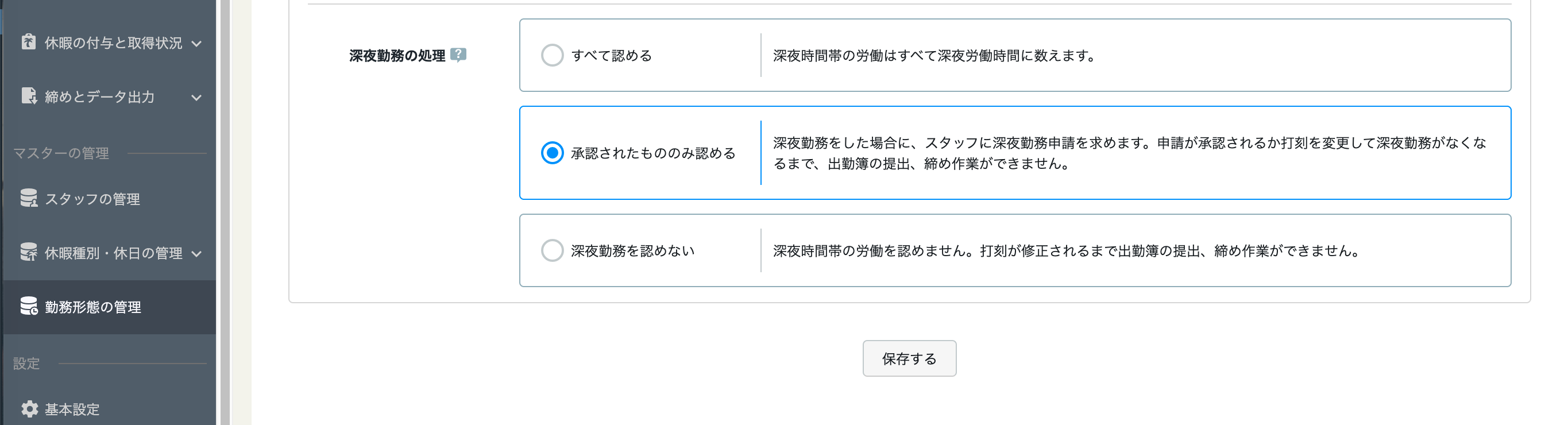This screenshot has height=425, width=1568.
Task: Open the スタッフの管理 menu item
Action: click(x=92, y=199)
